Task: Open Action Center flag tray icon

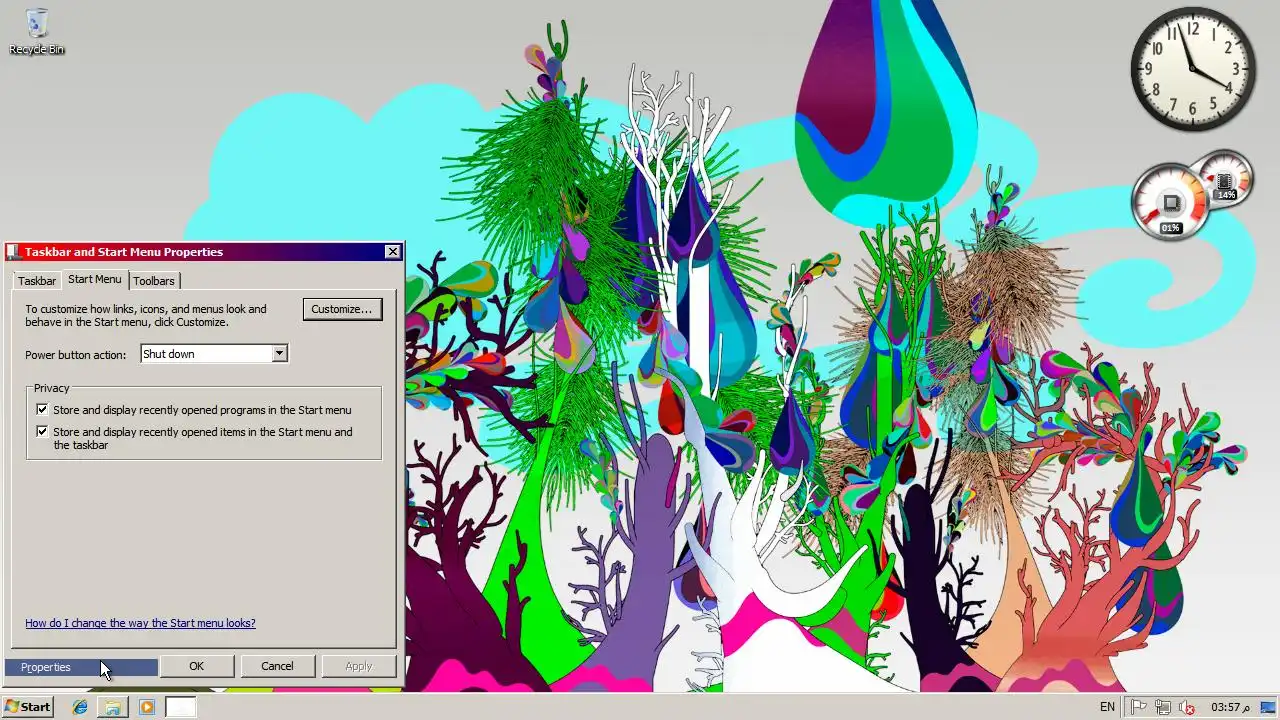Action: (1139, 707)
